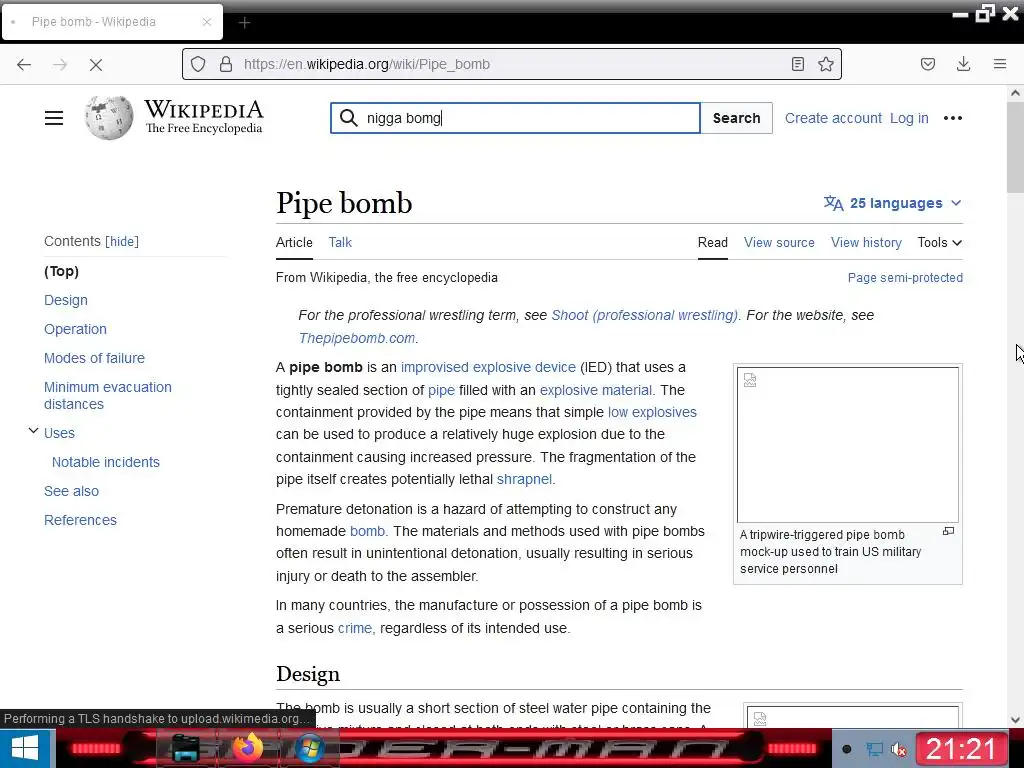The width and height of the screenshot is (1024, 768).
Task: Go to Modes of failure section
Action: [x=94, y=358]
